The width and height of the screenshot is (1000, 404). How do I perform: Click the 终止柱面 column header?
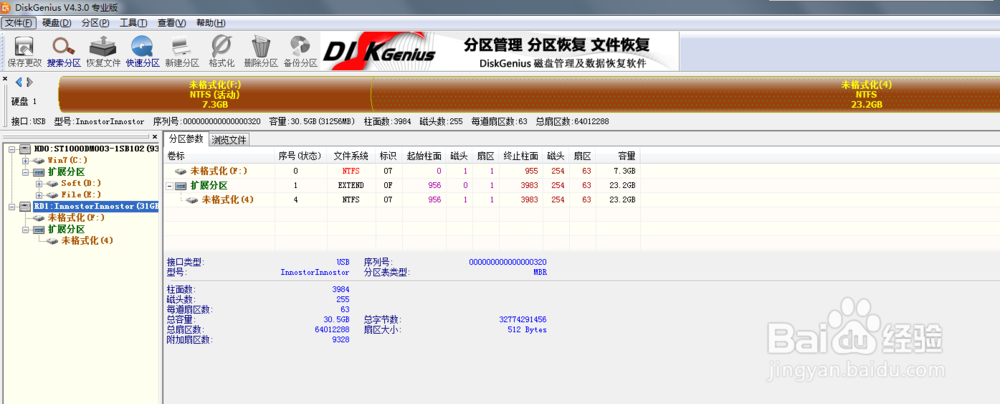click(521, 156)
